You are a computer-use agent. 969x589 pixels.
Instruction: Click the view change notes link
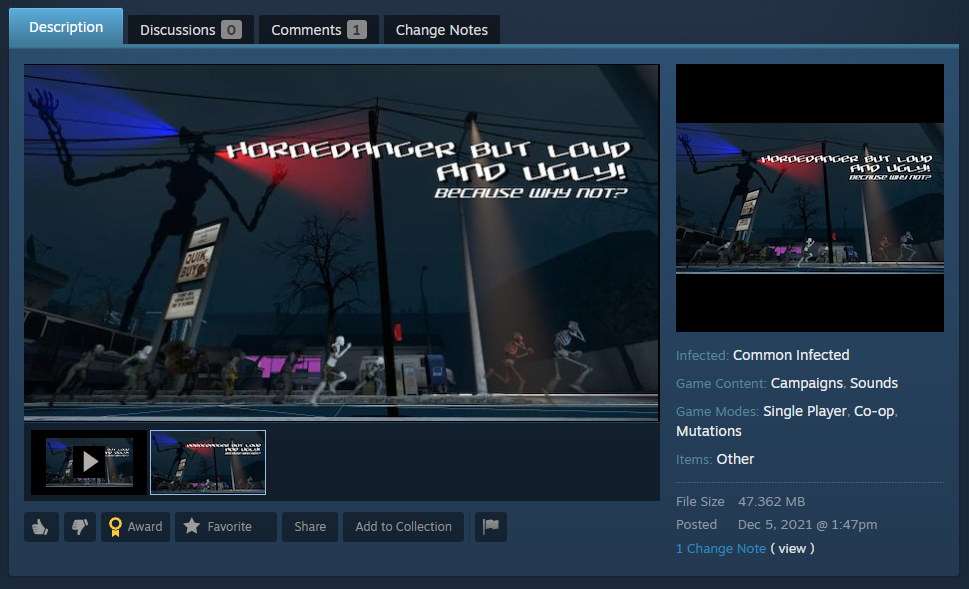(792, 548)
